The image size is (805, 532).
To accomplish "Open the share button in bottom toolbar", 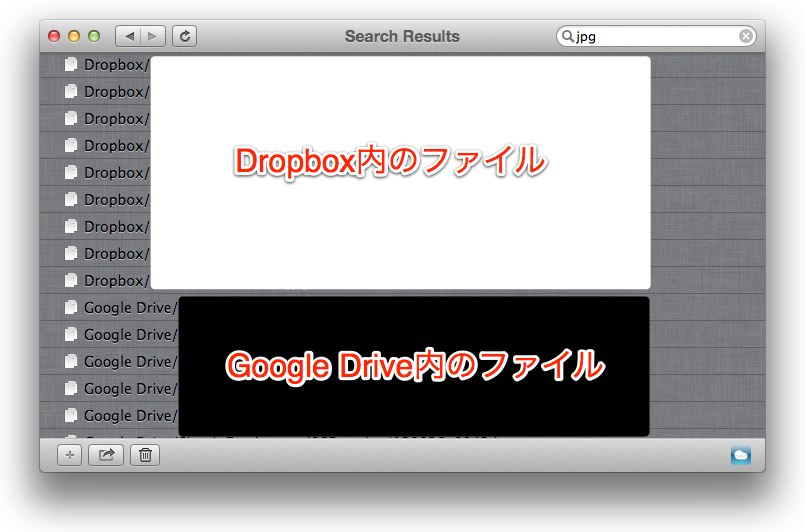I will pos(106,455).
